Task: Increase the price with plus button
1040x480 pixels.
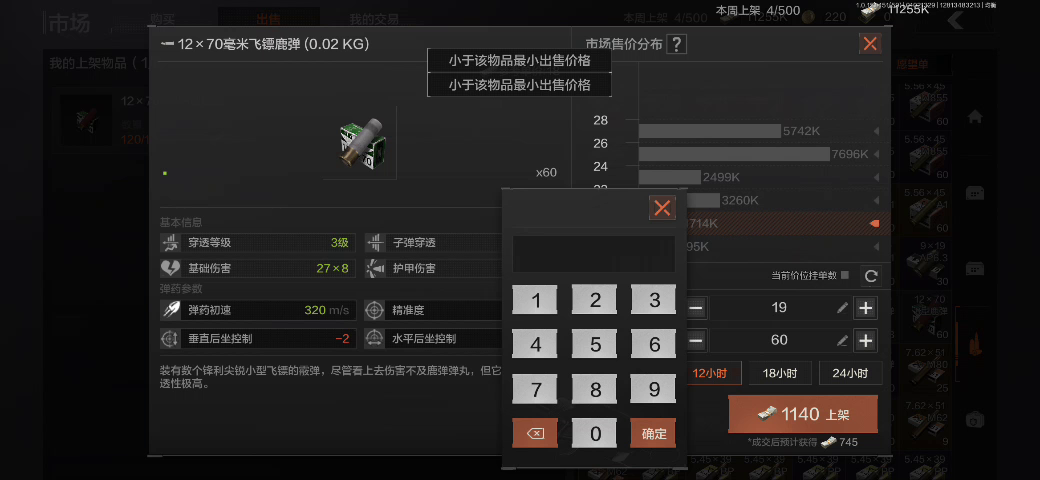Action: (x=866, y=308)
